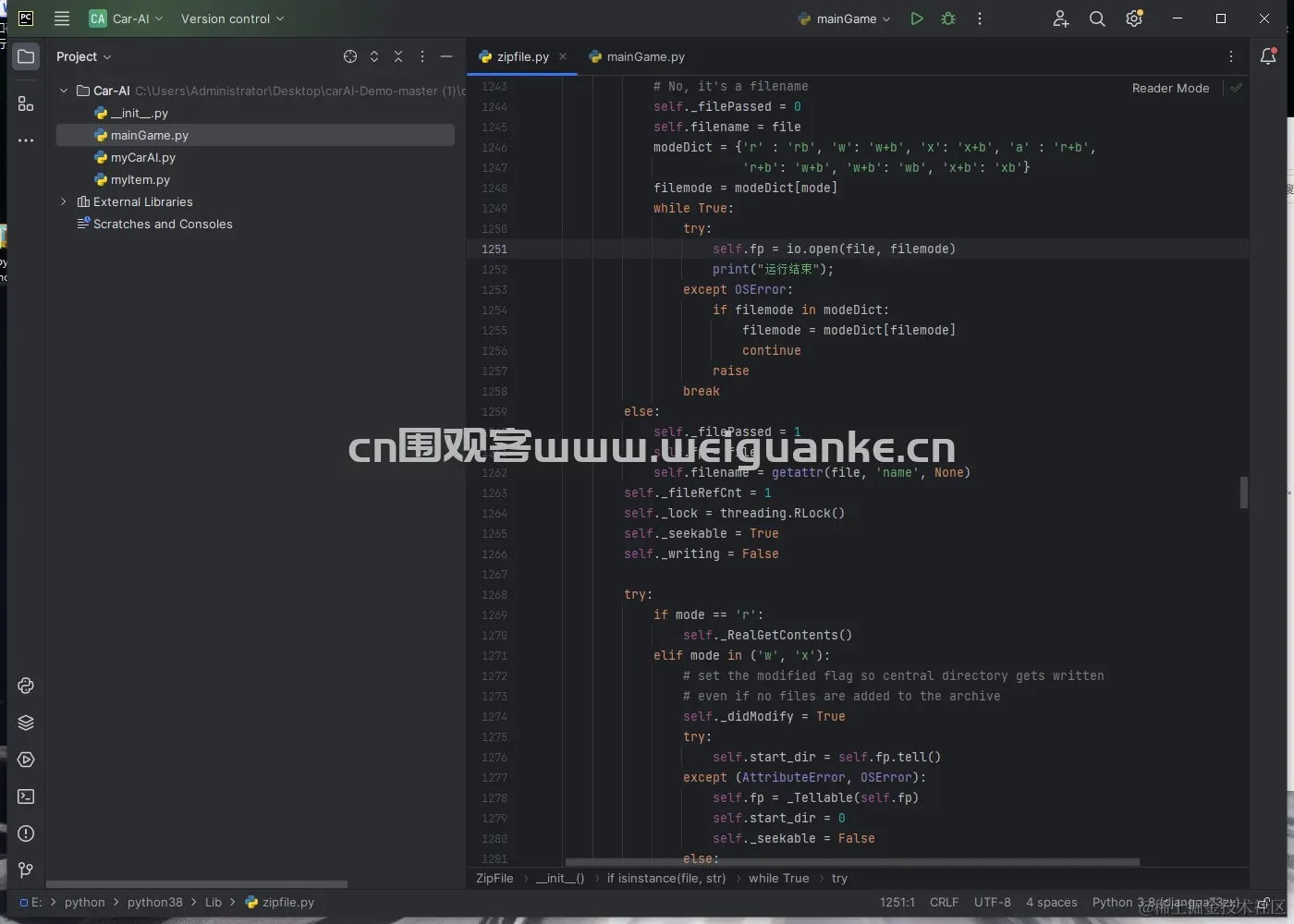This screenshot has height=924, width=1294.
Task: Open the main hamburger menu
Action: point(62,18)
